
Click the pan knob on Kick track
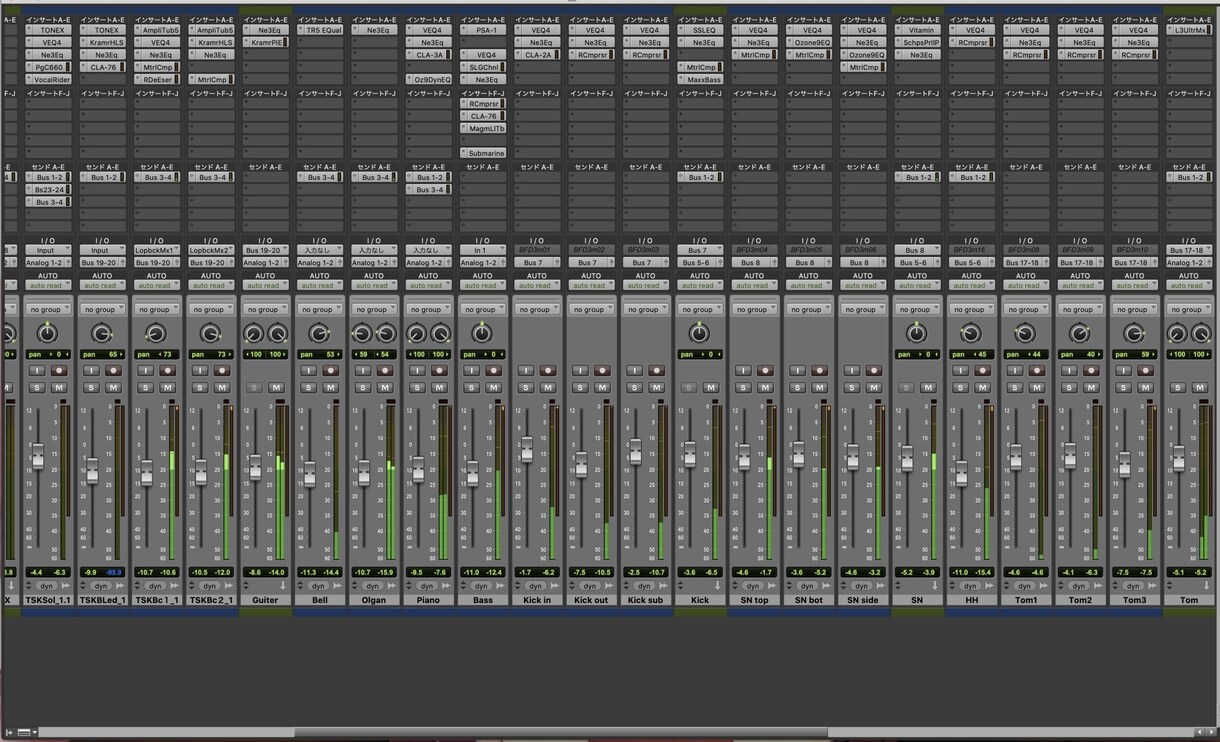point(699,333)
